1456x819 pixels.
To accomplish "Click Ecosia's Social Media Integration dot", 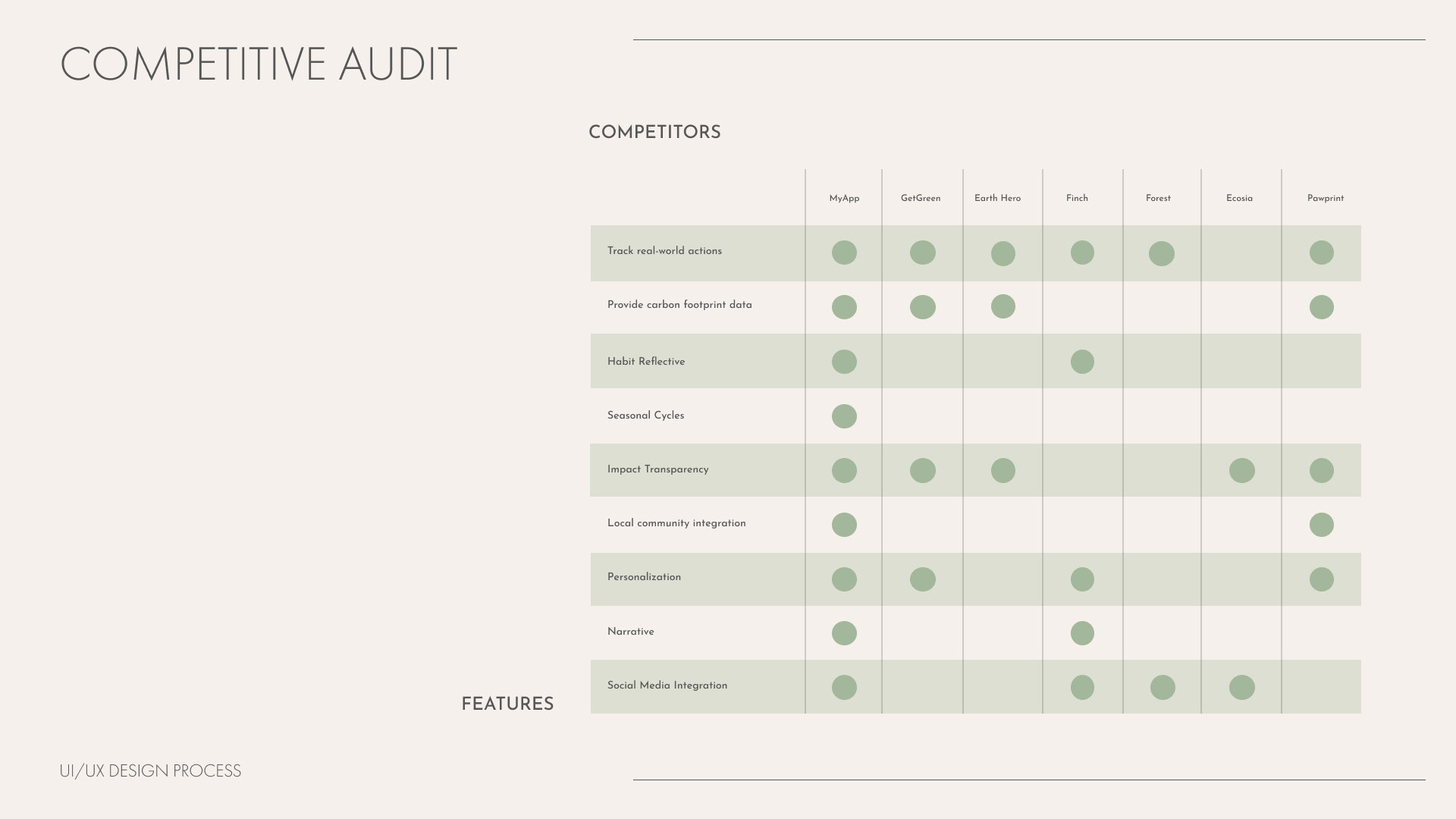I will click(x=1241, y=688).
